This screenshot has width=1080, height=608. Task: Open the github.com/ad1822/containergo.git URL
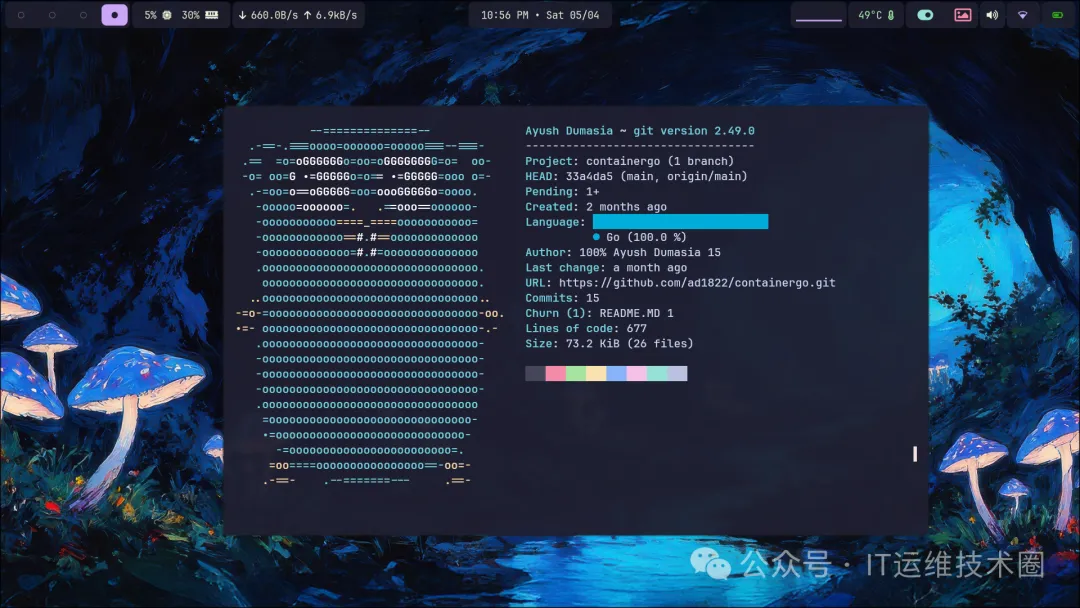point(697,283)
